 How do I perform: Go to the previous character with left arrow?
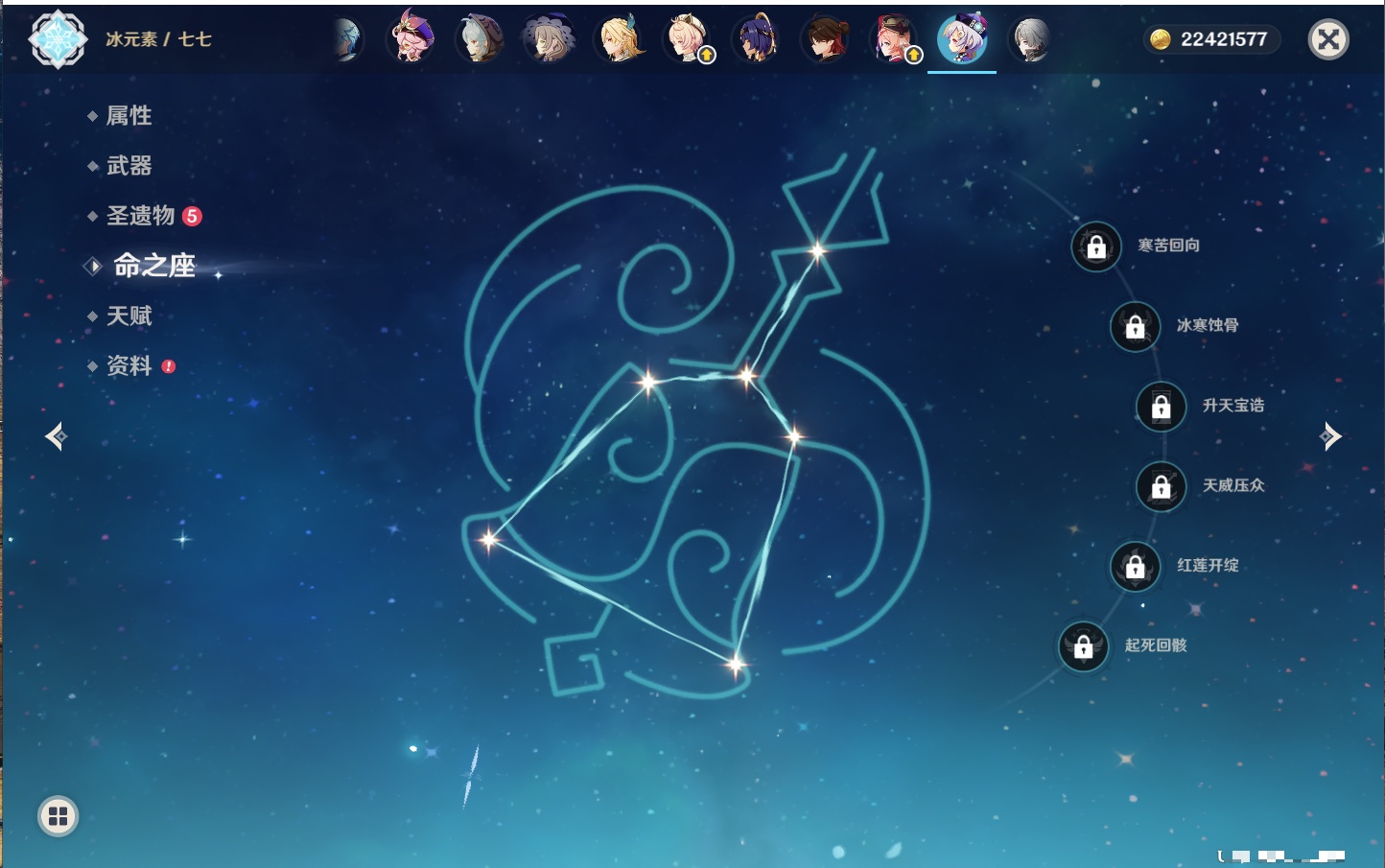coord(56,436)
